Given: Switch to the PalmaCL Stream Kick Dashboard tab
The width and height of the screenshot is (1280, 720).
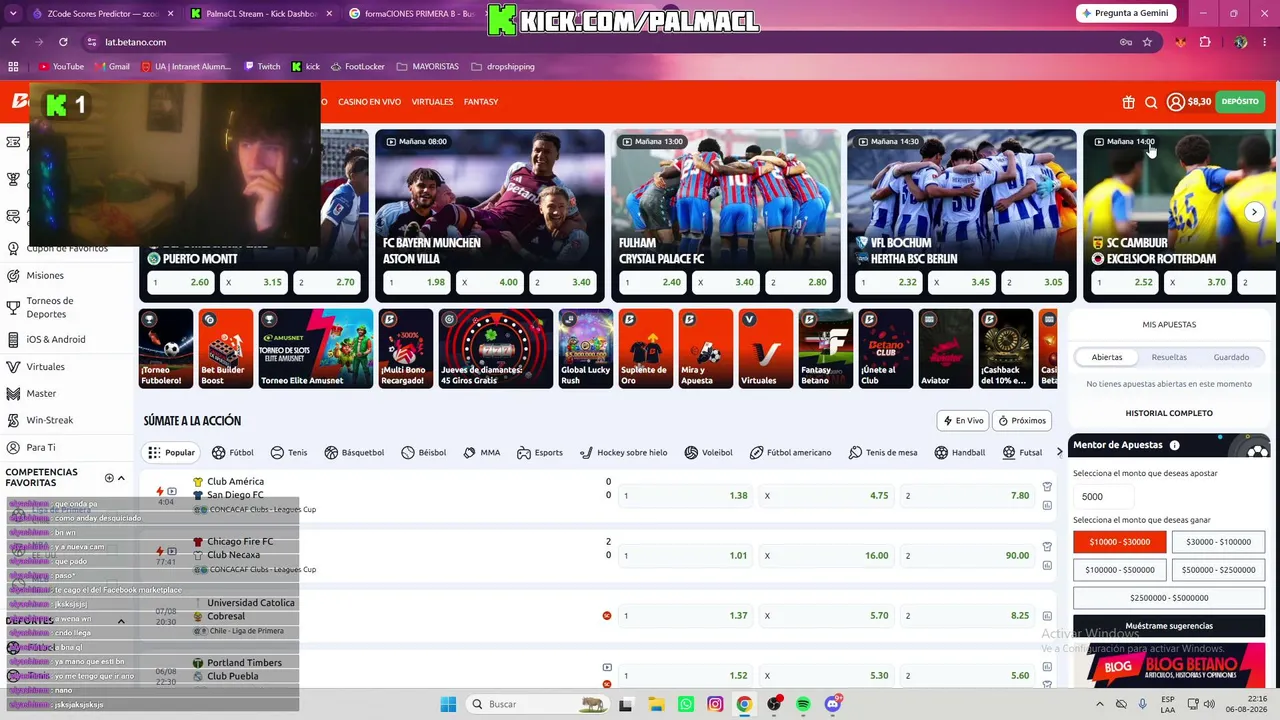Looking at the screenshot, I should 262,14.
